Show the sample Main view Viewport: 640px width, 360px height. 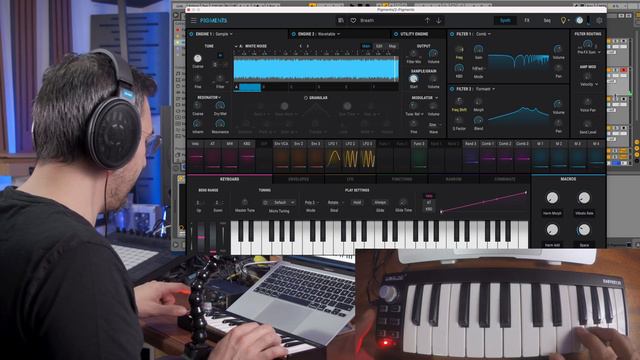(x=366, y=46)
